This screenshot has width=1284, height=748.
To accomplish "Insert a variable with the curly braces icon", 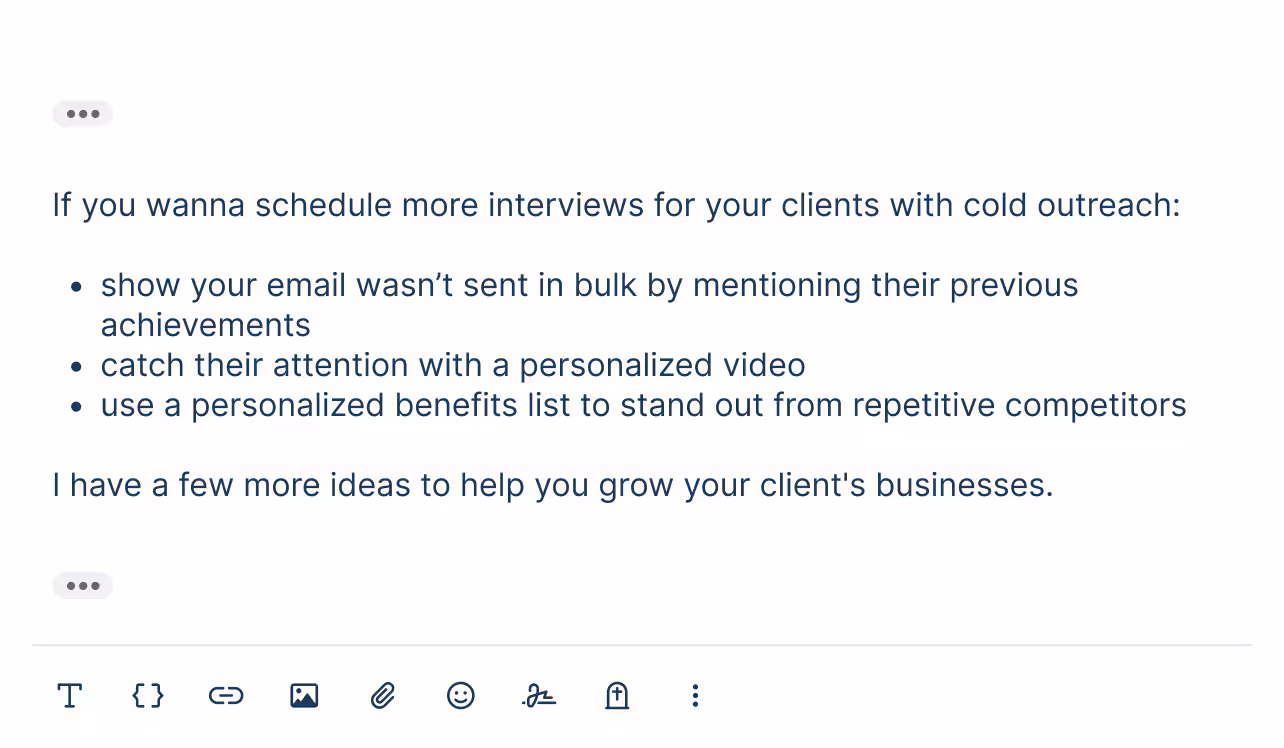I will (x=148, y=695).
